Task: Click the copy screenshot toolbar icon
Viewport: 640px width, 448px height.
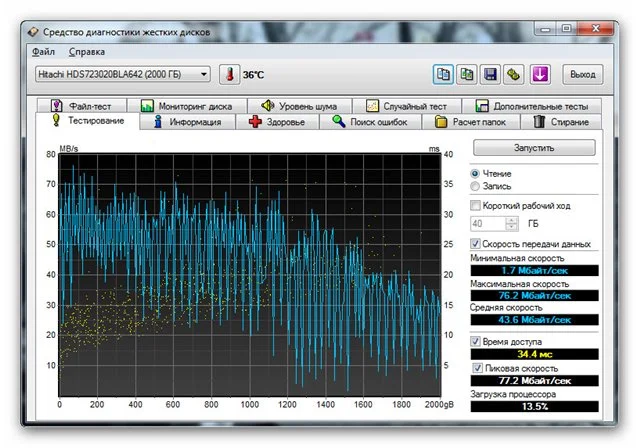Action: tap(466, 74)
